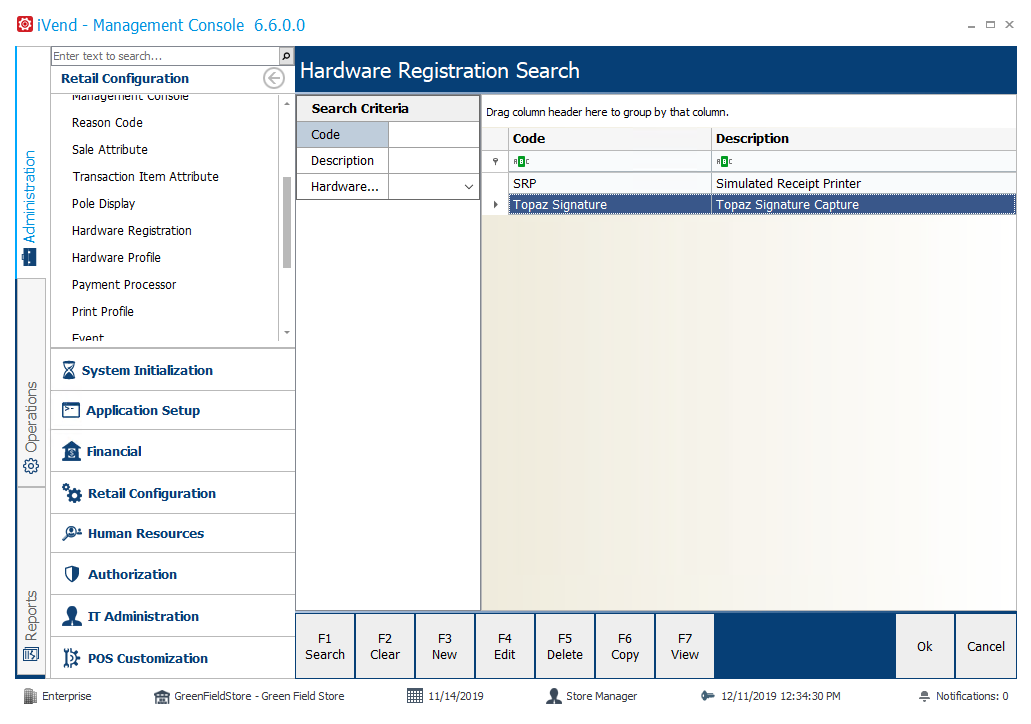1031x724 pixels.
Task: Click the Notifications bell icon
Action: pyautogui.click(x=924, y=696)
